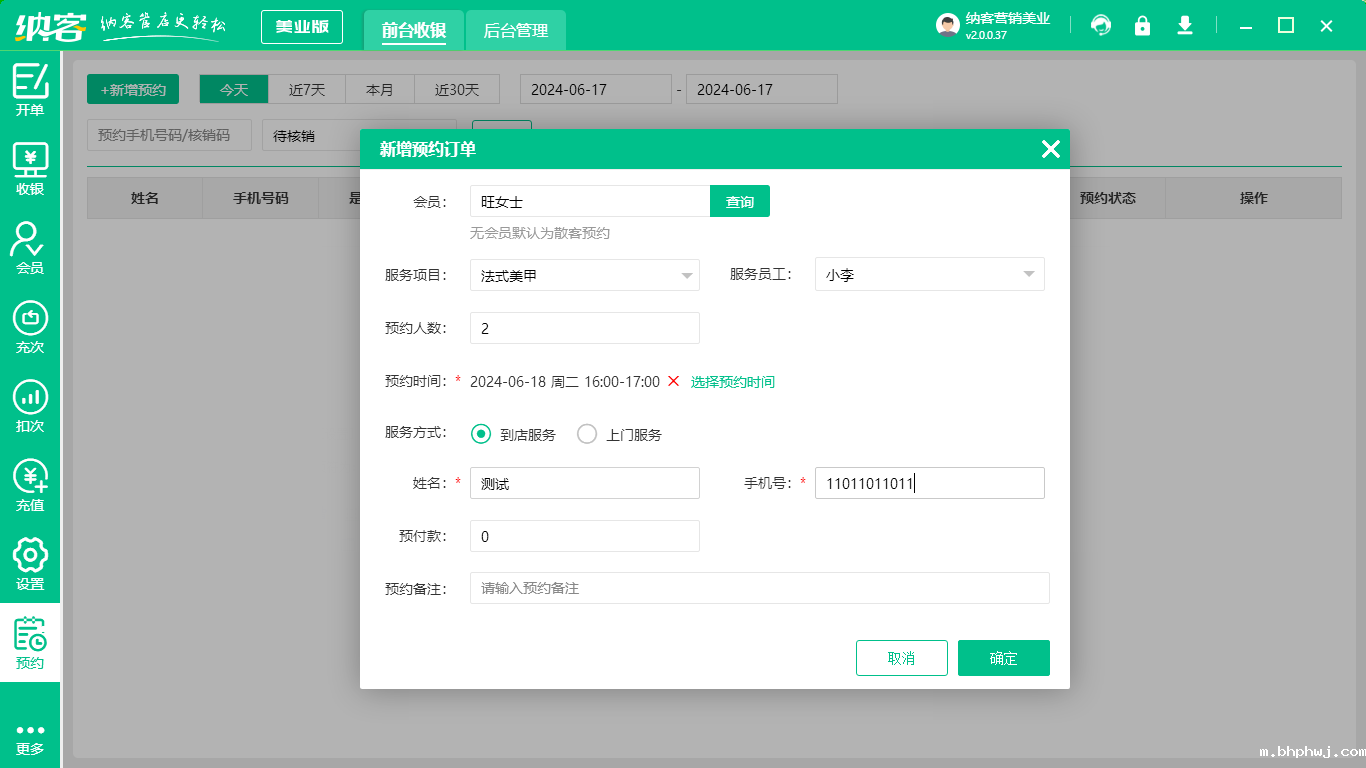Click the 纳客营销美业 account name
Viewport: 1366px width, 768px height.
[x=1008, y=18]
